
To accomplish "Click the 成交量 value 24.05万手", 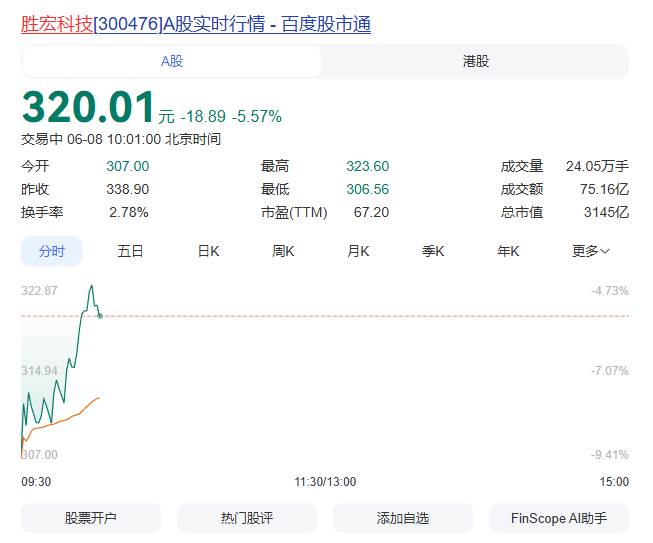I will click(597, 166).
